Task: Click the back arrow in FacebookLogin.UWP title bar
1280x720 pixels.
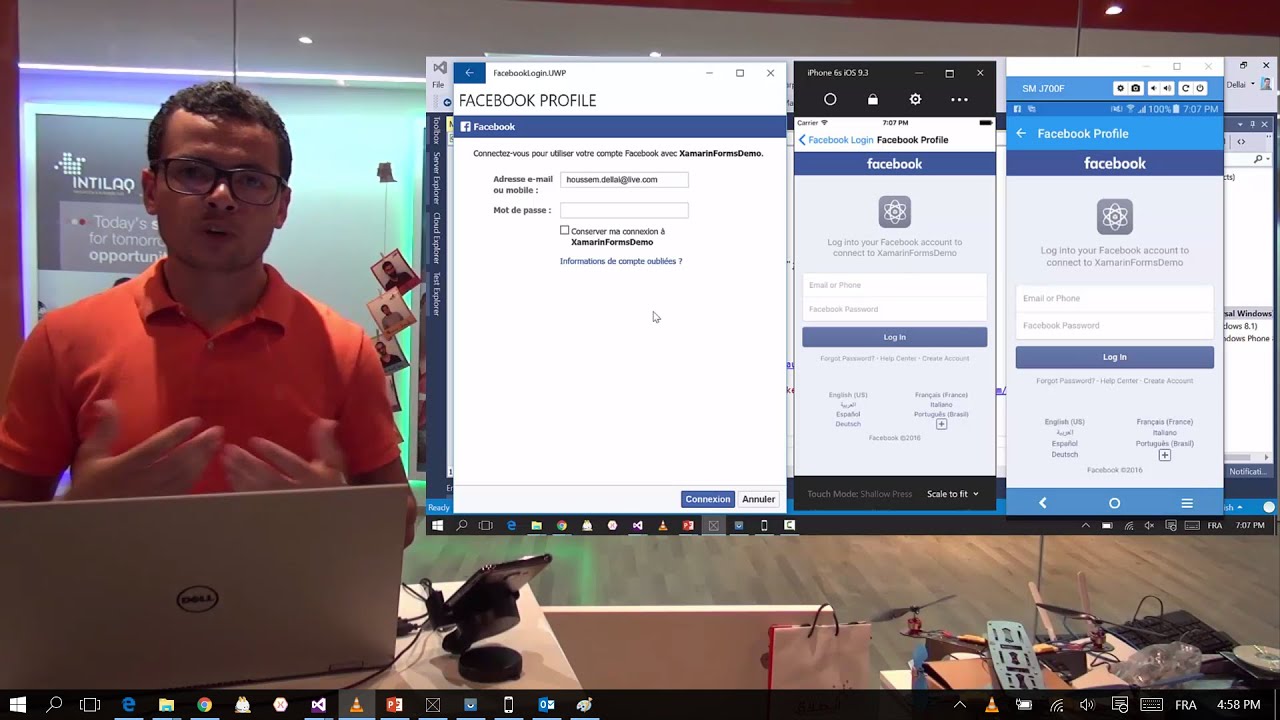Action: (x=469, y=73)
